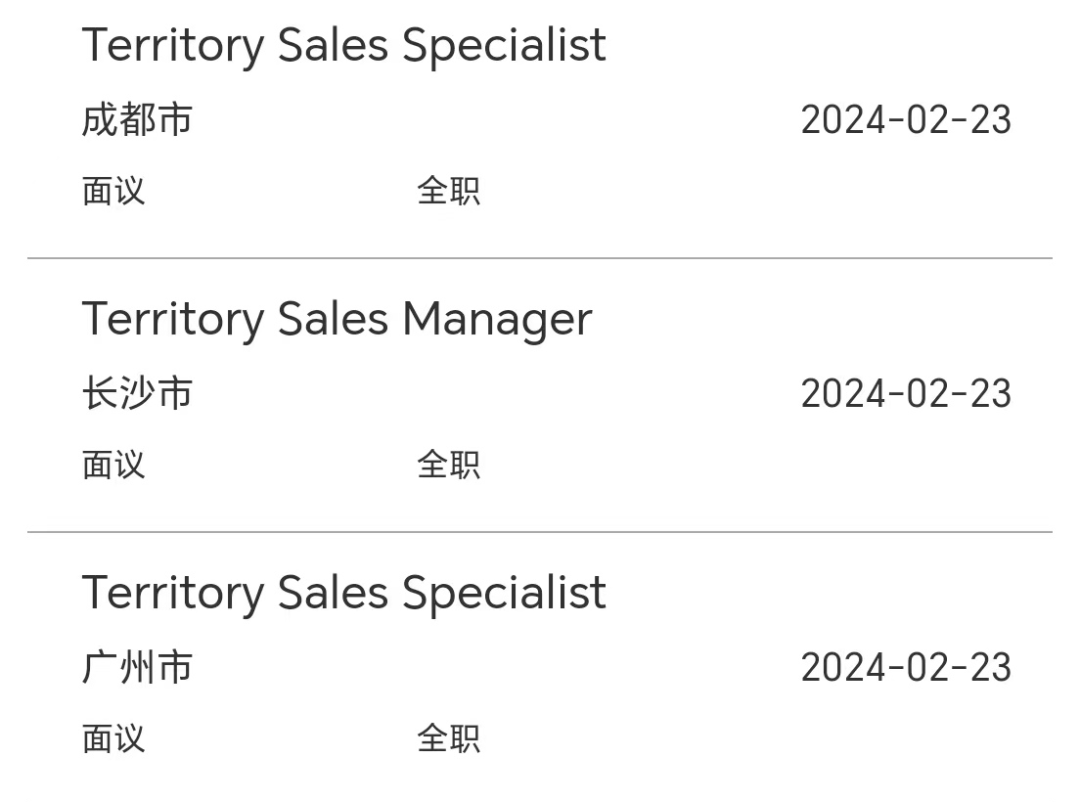The height and width of the screenshot is (802, 1080).
Task: Click the word Manager in second job title
Action: point(497,320)
